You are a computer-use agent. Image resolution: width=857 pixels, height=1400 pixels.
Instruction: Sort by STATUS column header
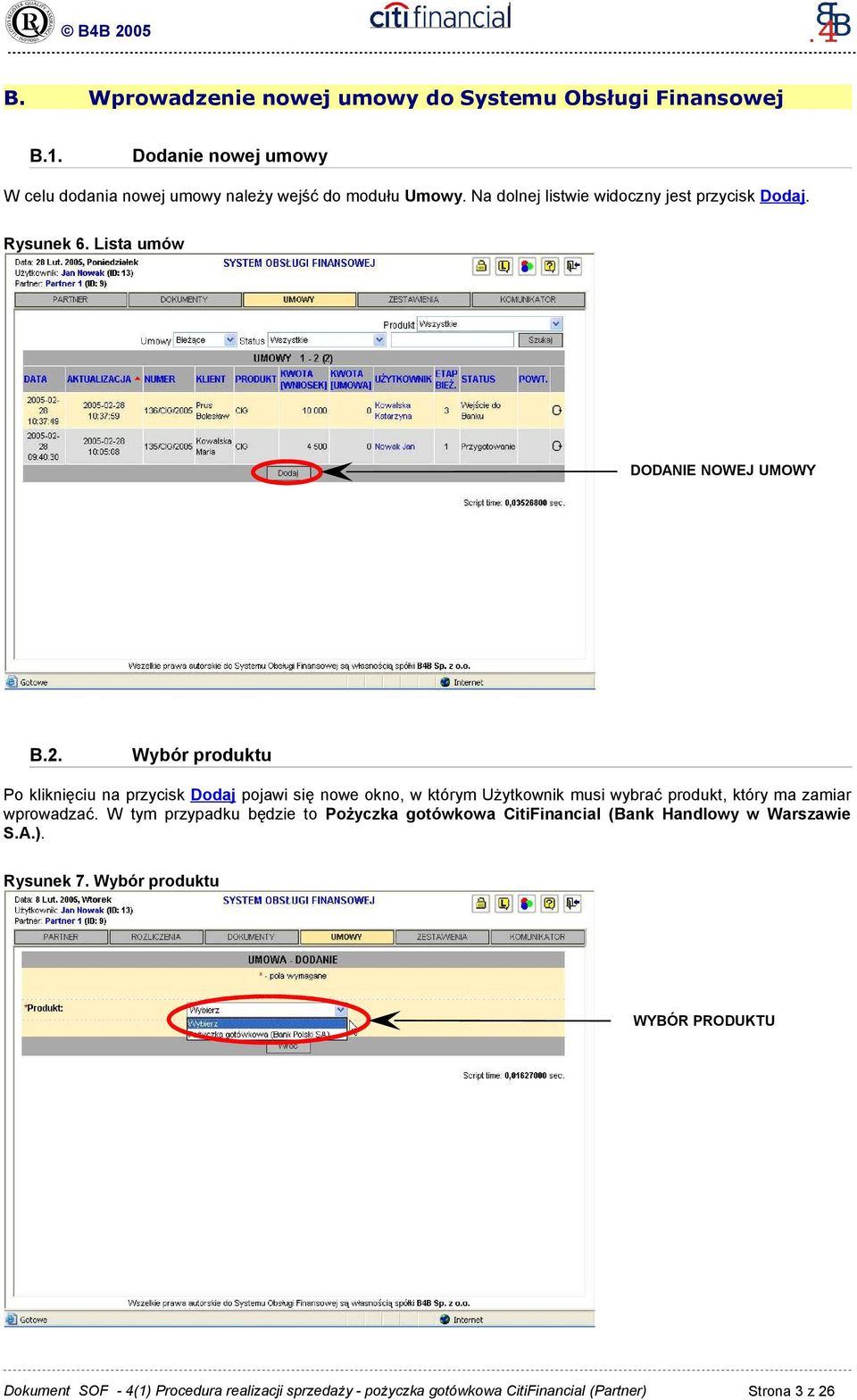click(x=478, y=379)
